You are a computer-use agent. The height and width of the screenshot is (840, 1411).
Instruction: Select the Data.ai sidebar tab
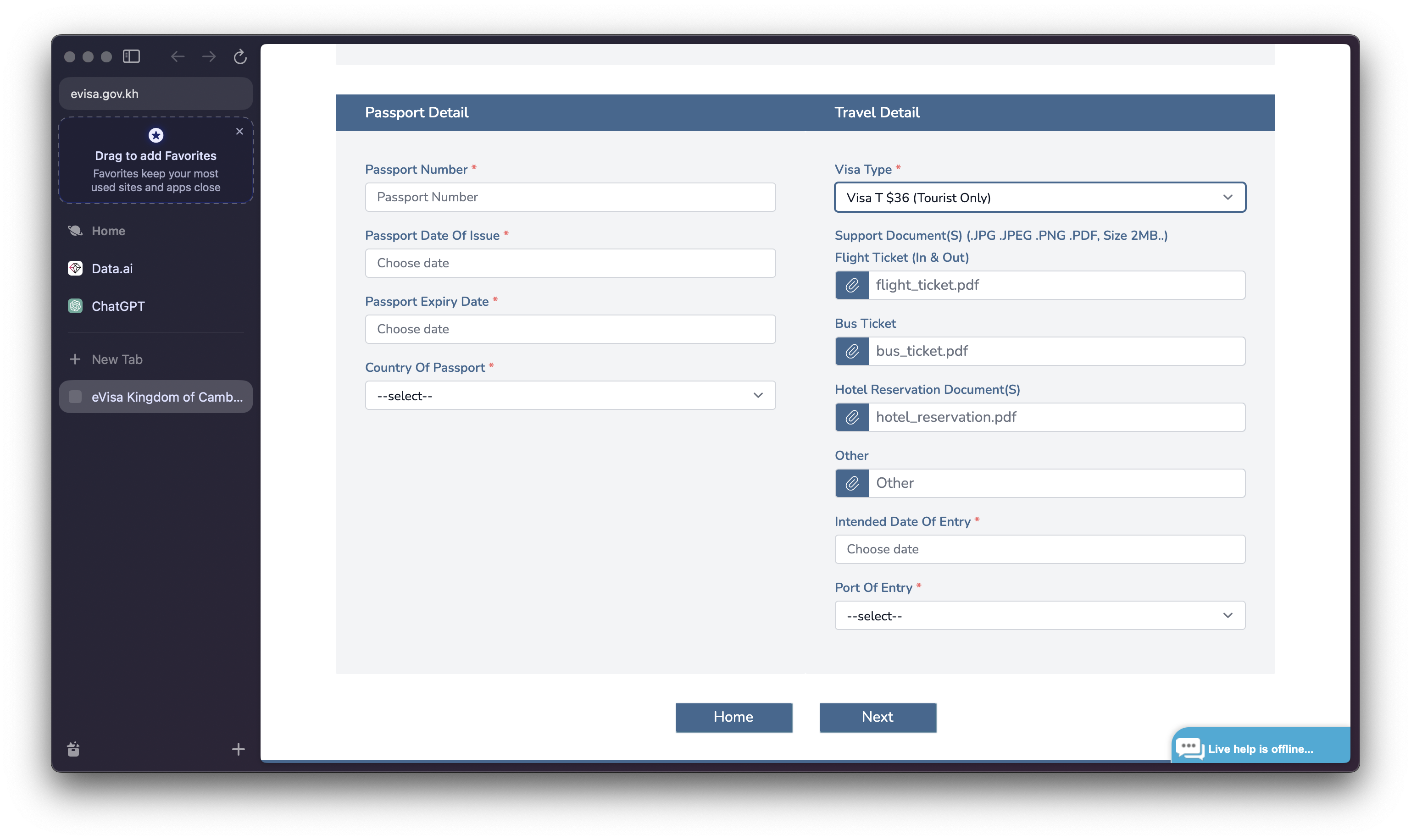click(112, 269)
